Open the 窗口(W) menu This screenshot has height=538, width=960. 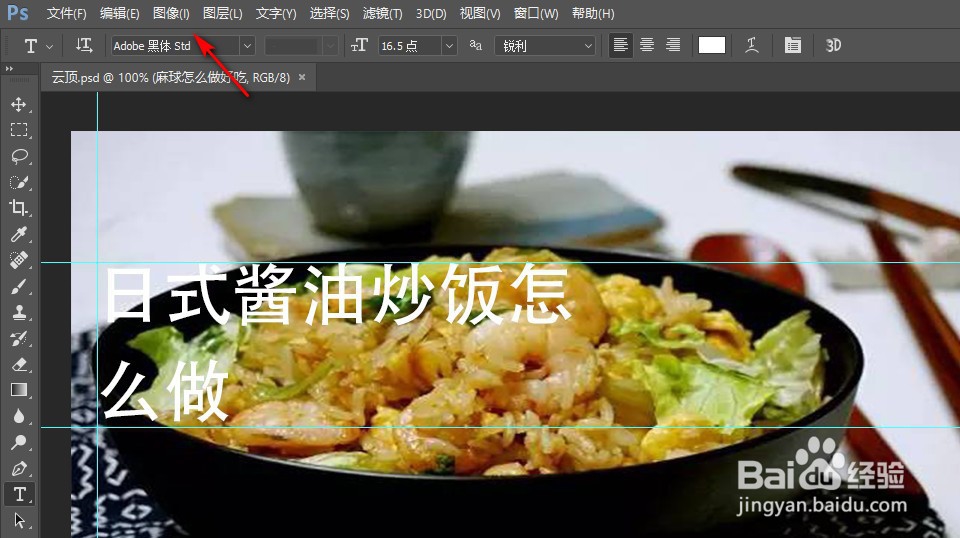[536, 13]
